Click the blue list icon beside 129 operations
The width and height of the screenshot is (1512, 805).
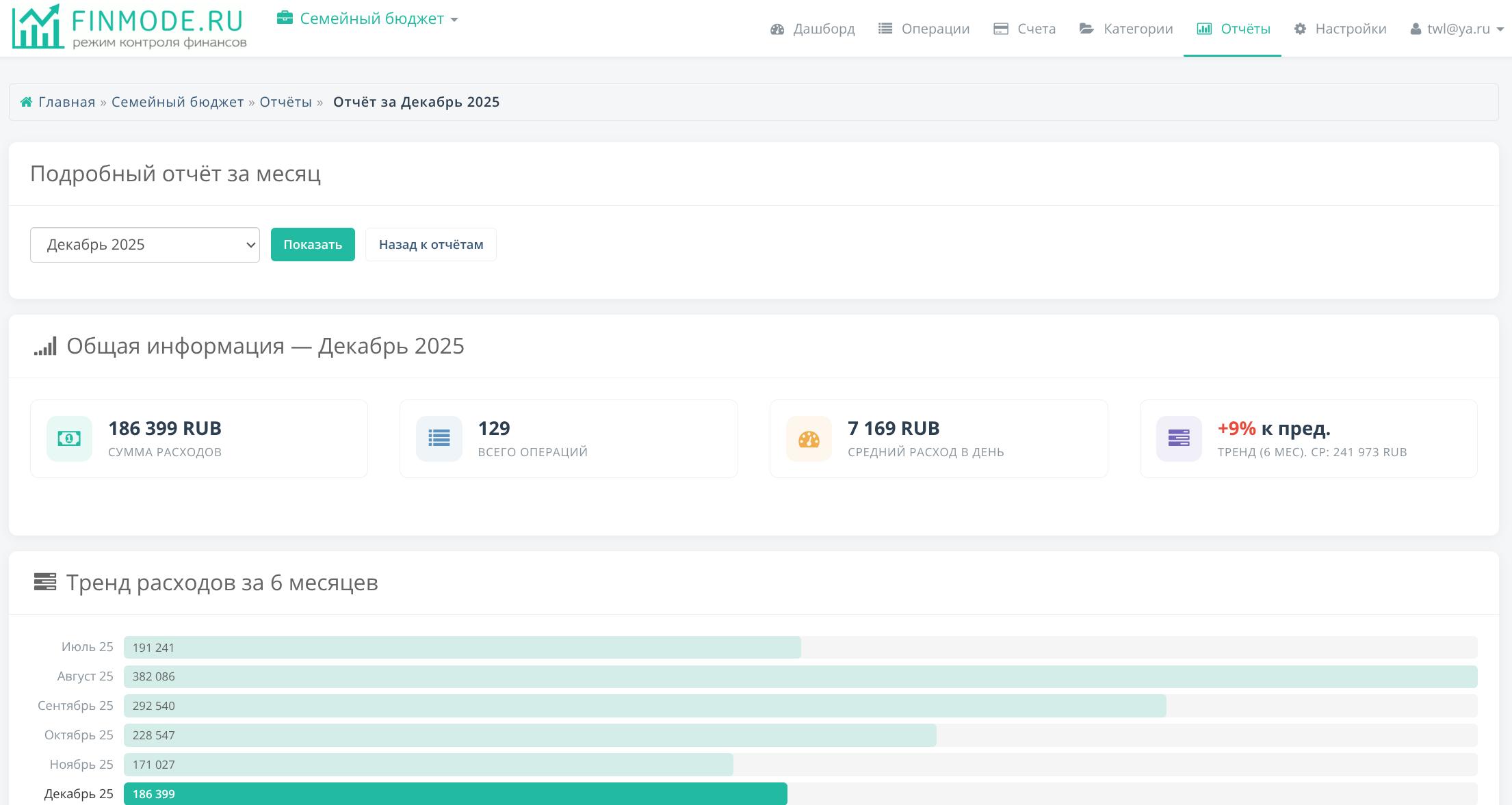click(x=439, y=438)
